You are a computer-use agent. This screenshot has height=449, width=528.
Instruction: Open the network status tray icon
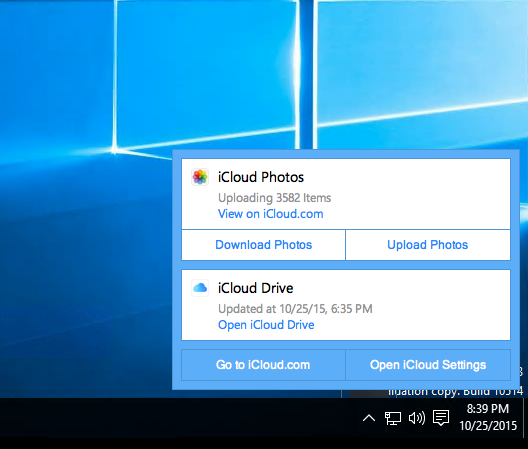pyautogui.click(x=393, y=418)
